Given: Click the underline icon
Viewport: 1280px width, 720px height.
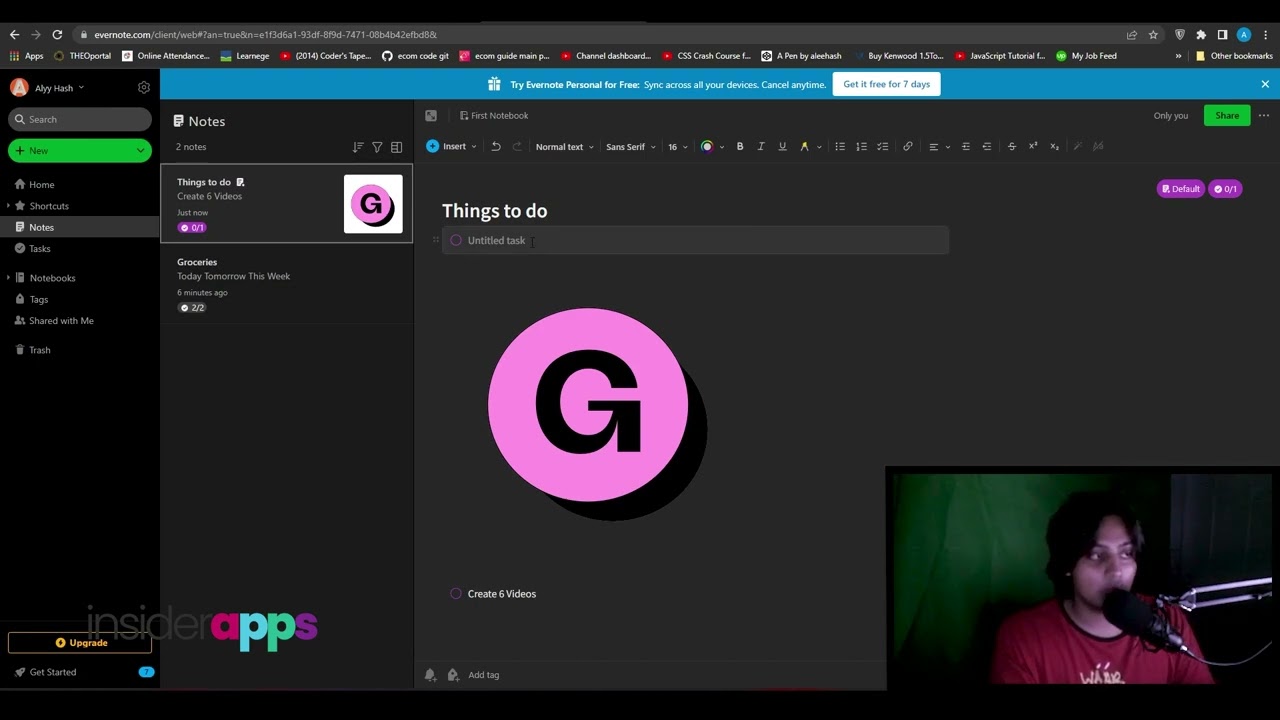Looking at the screenshot, I should 782,147.
